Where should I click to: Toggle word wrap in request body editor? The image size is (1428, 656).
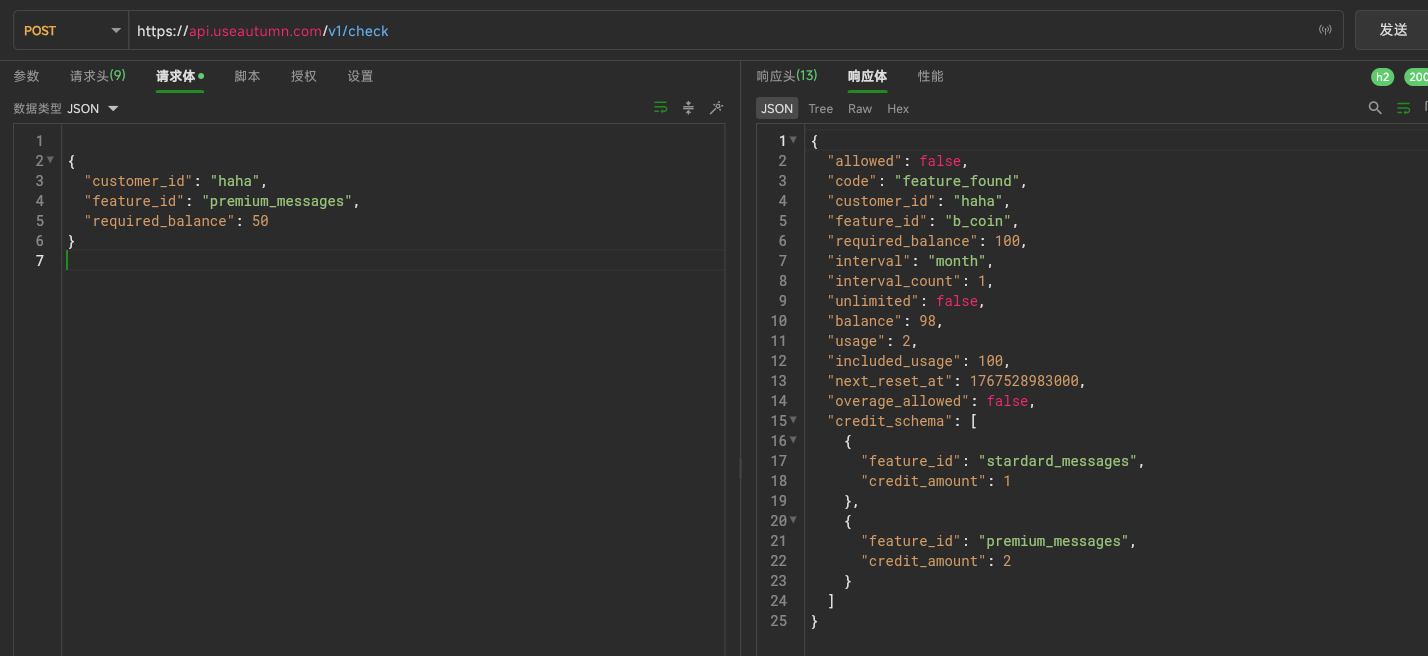[660, 108]
